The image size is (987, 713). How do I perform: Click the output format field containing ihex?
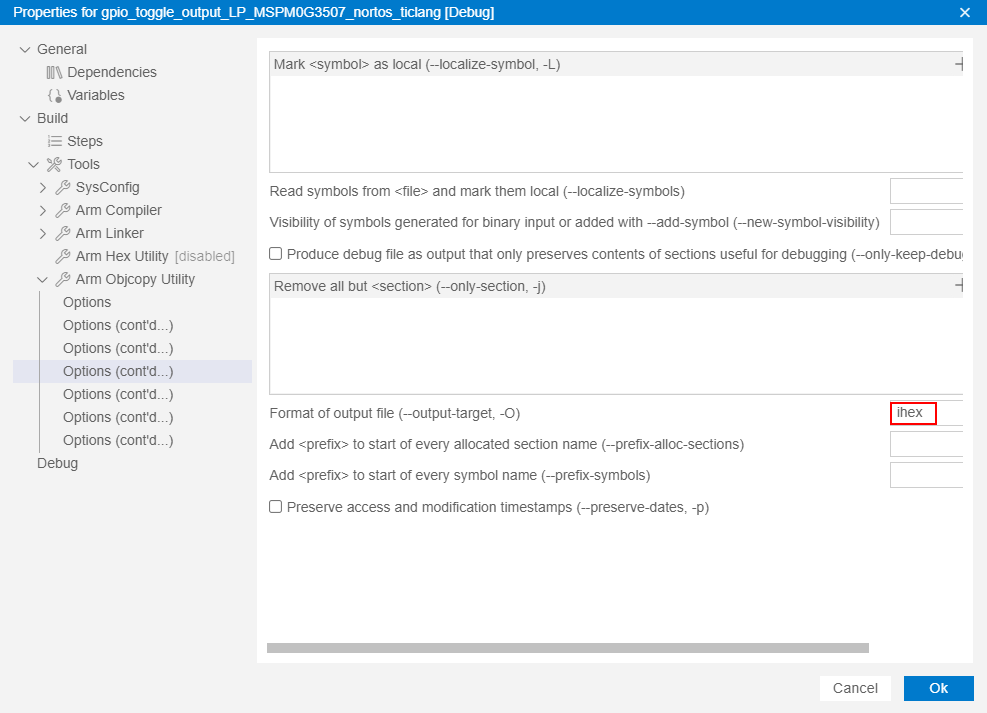(x=913, y=413)
